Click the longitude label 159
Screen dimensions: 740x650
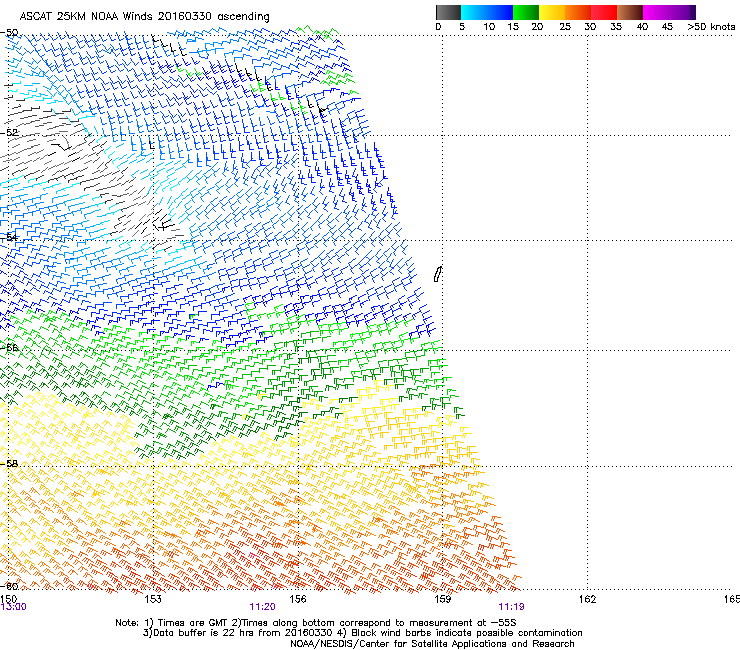(443, 599)
